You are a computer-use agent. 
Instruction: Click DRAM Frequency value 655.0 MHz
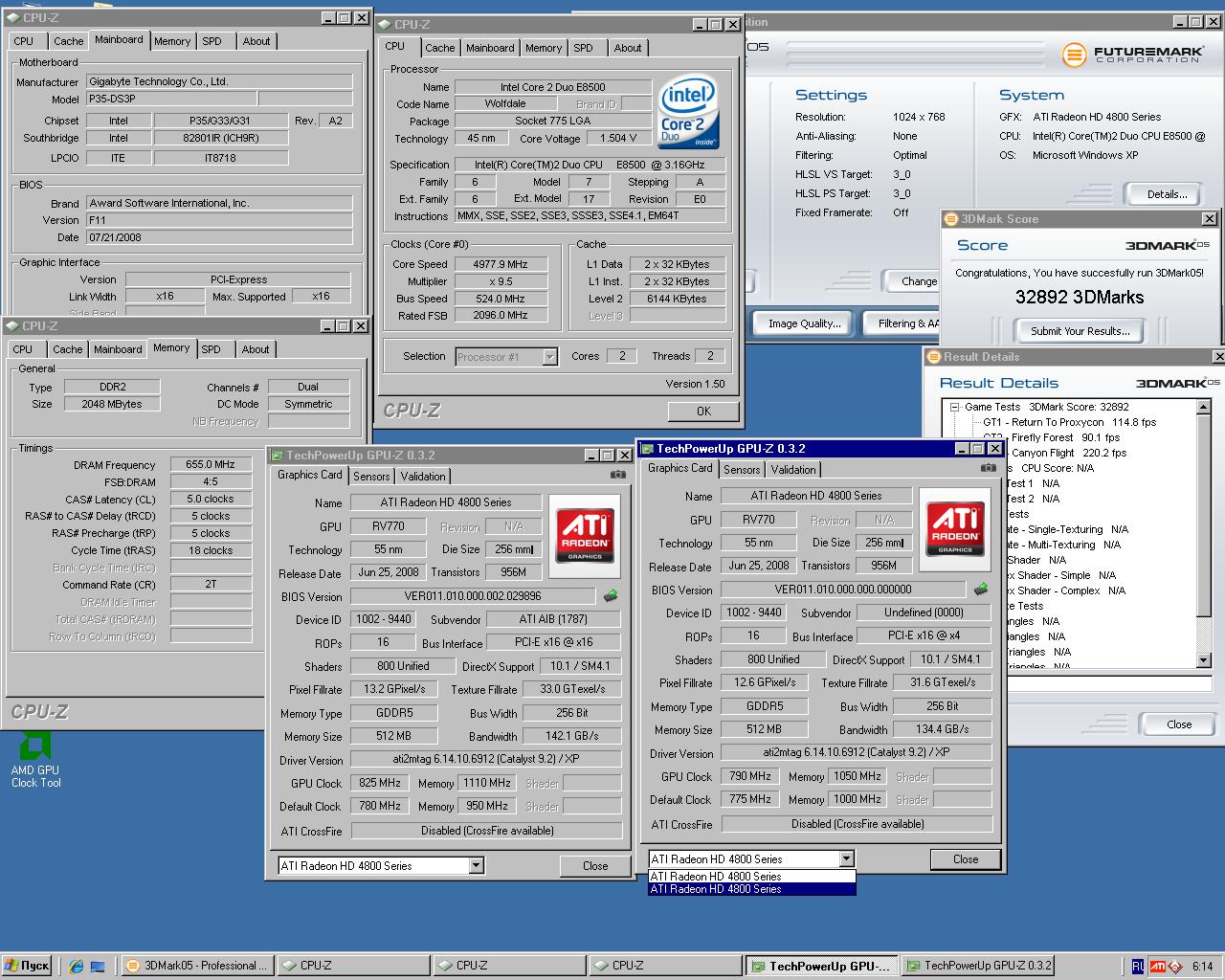(211, 464)
